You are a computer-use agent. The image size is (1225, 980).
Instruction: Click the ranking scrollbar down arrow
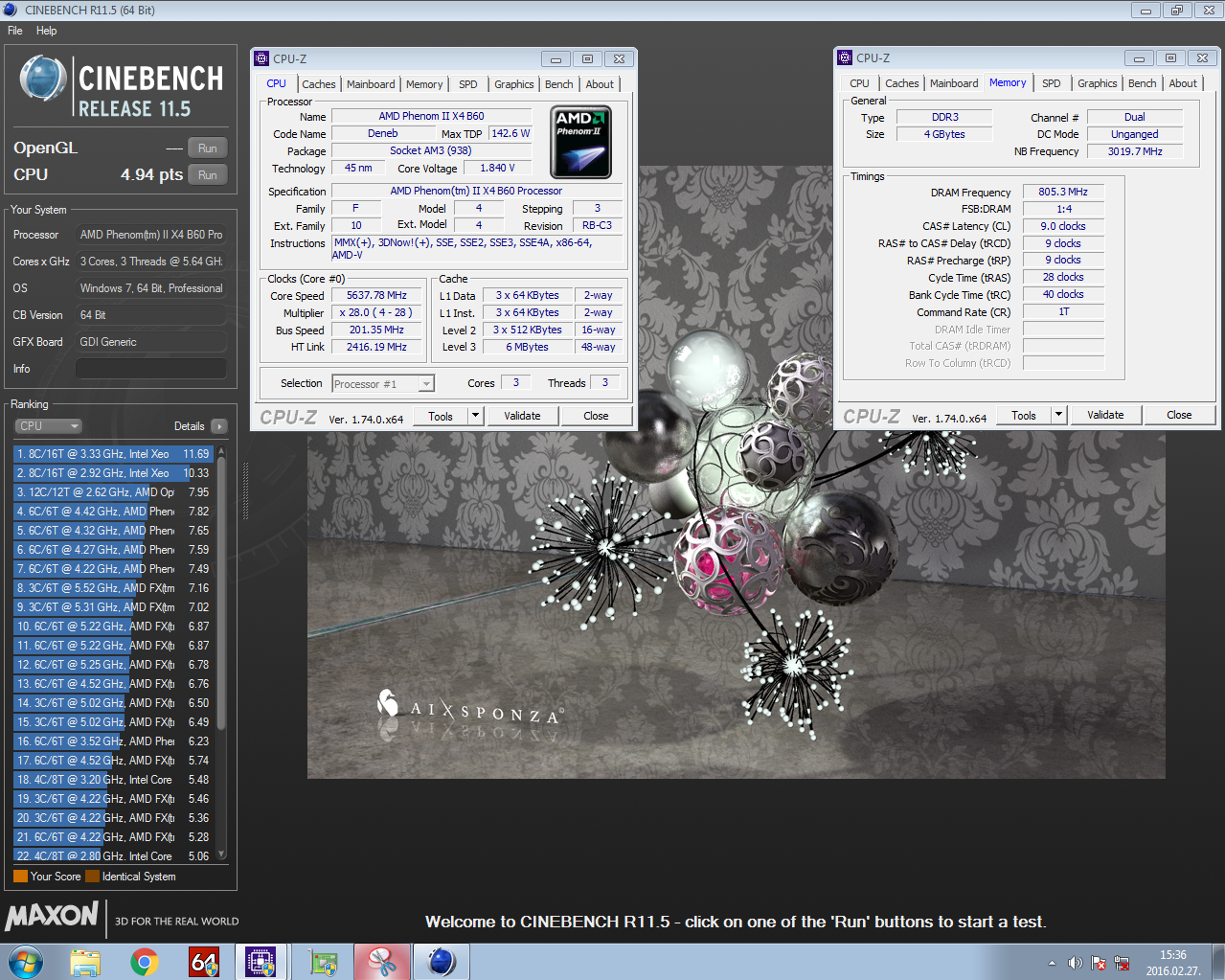222,855
